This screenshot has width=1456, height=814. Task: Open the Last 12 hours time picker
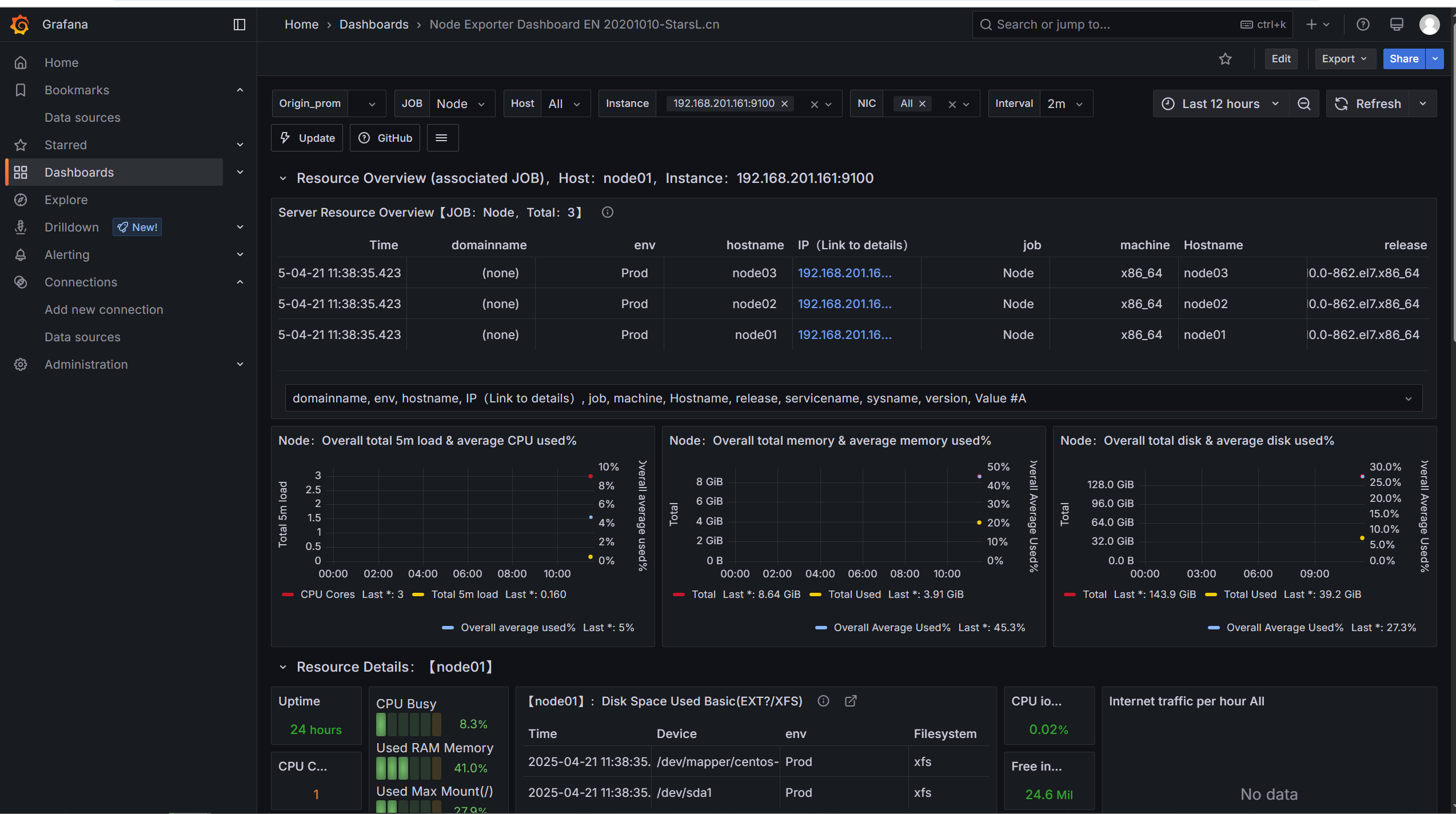pyautogui.click(x=1220, y=103)
